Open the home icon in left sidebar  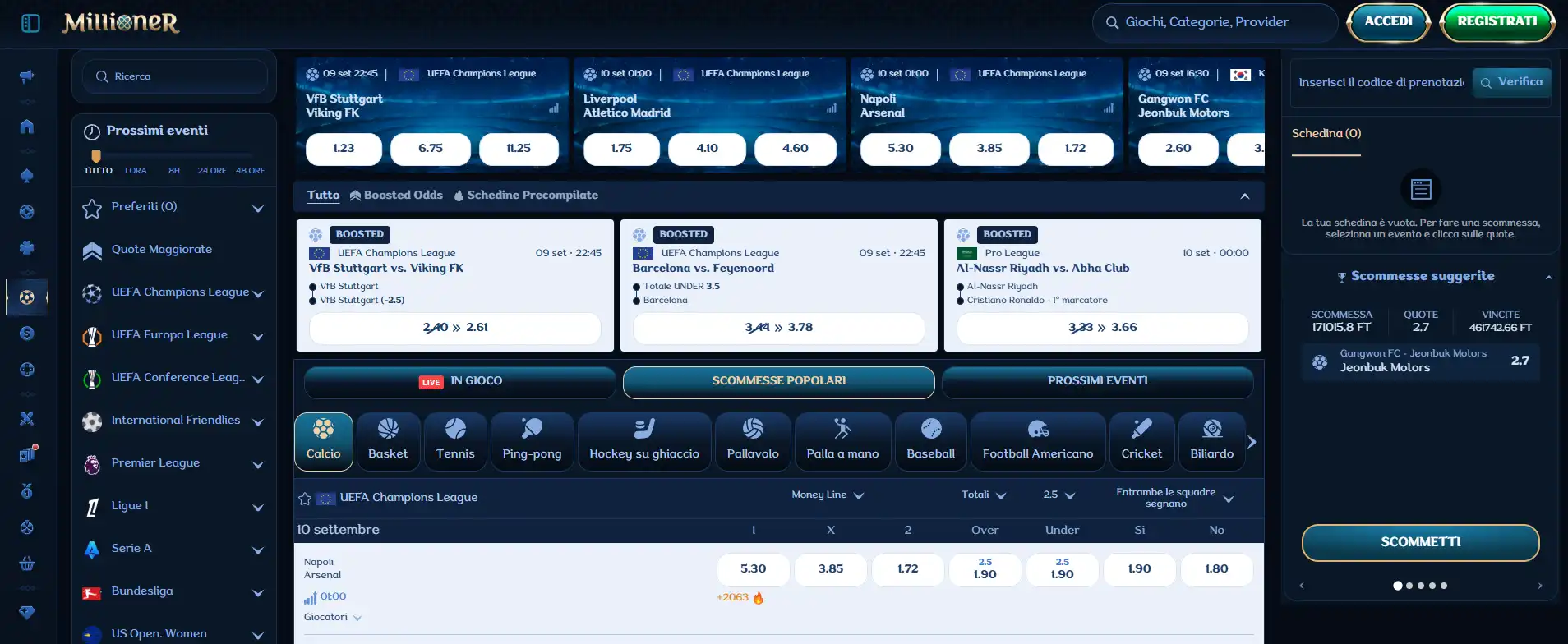pos(27,126)
